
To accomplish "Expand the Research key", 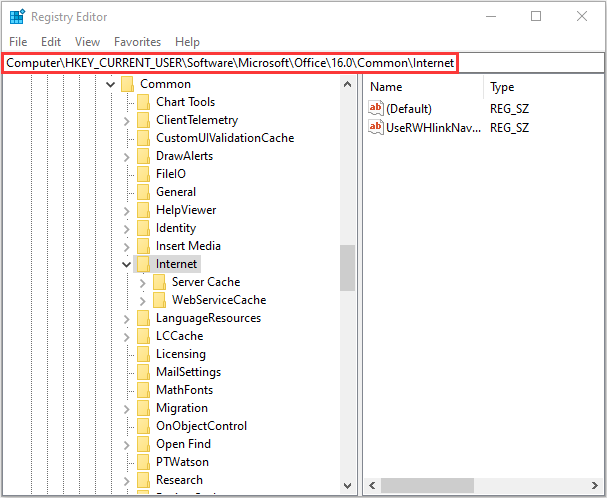I will [x=127, y=481].
